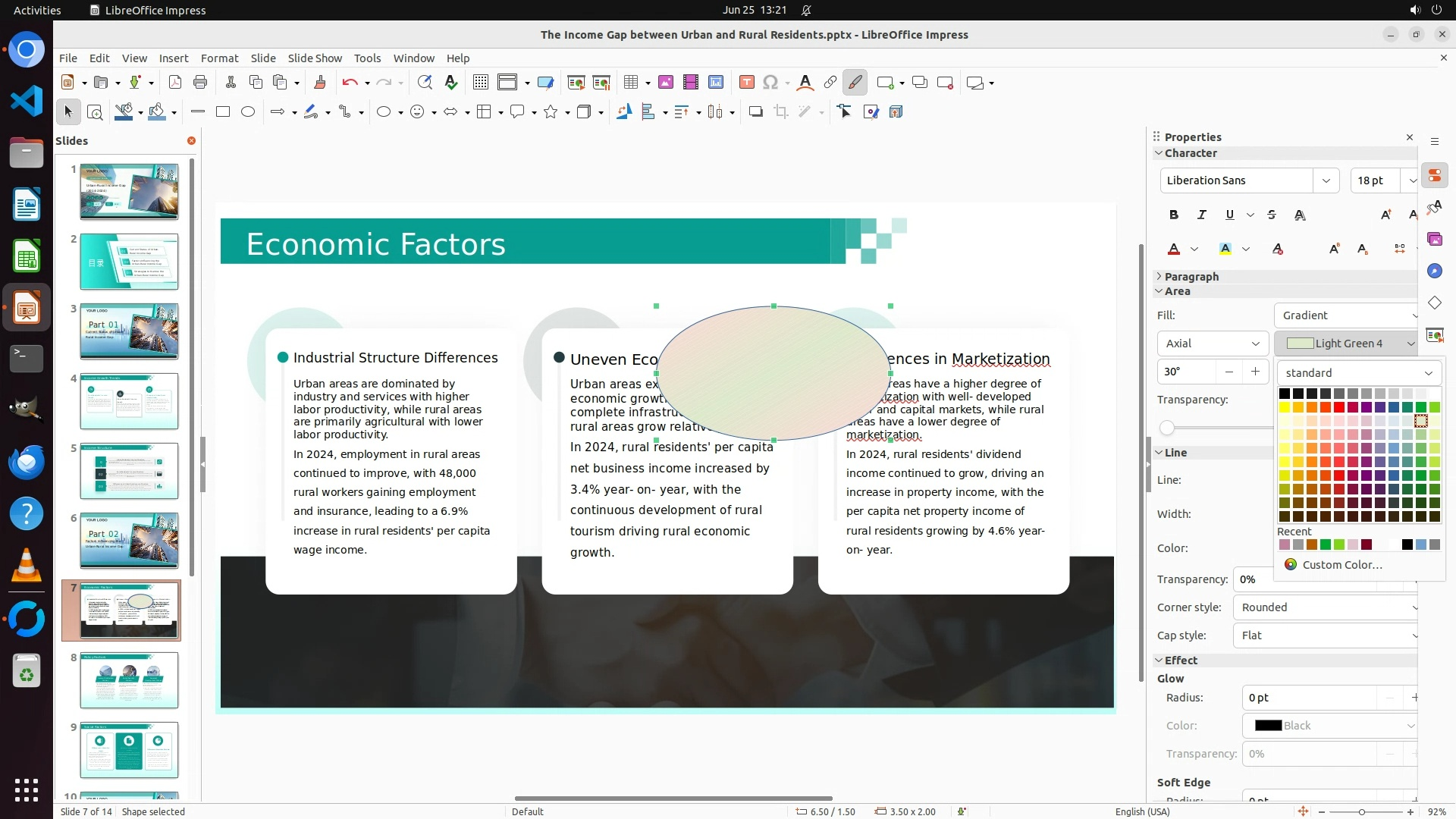Image resolution: width=1456 pixels, height=819 pixels.
Task: Click the Export as PDF icon
Action: (x=175, y=83)
